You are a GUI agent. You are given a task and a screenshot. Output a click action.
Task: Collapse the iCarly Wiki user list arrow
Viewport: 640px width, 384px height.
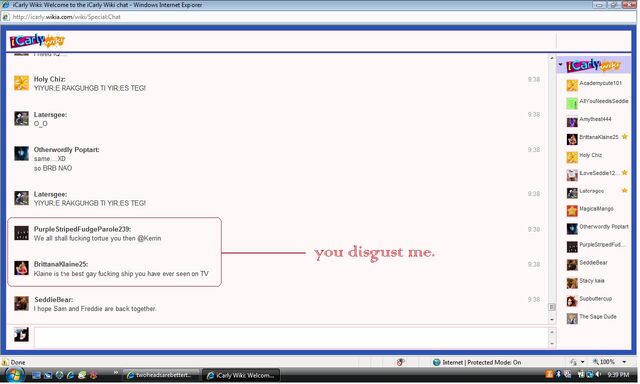[x=560, y=64]
